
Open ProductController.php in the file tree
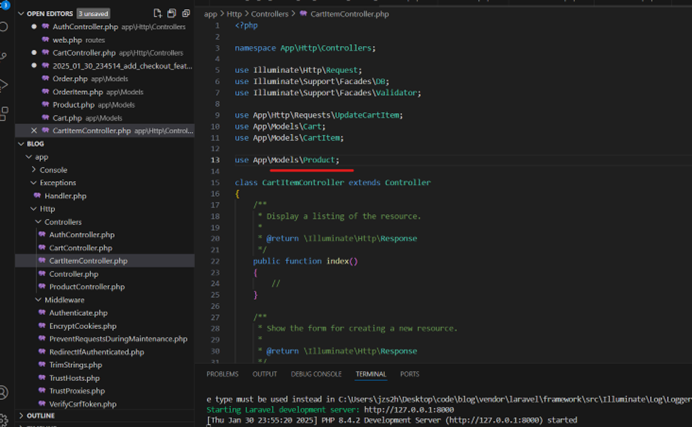(85, 286)
